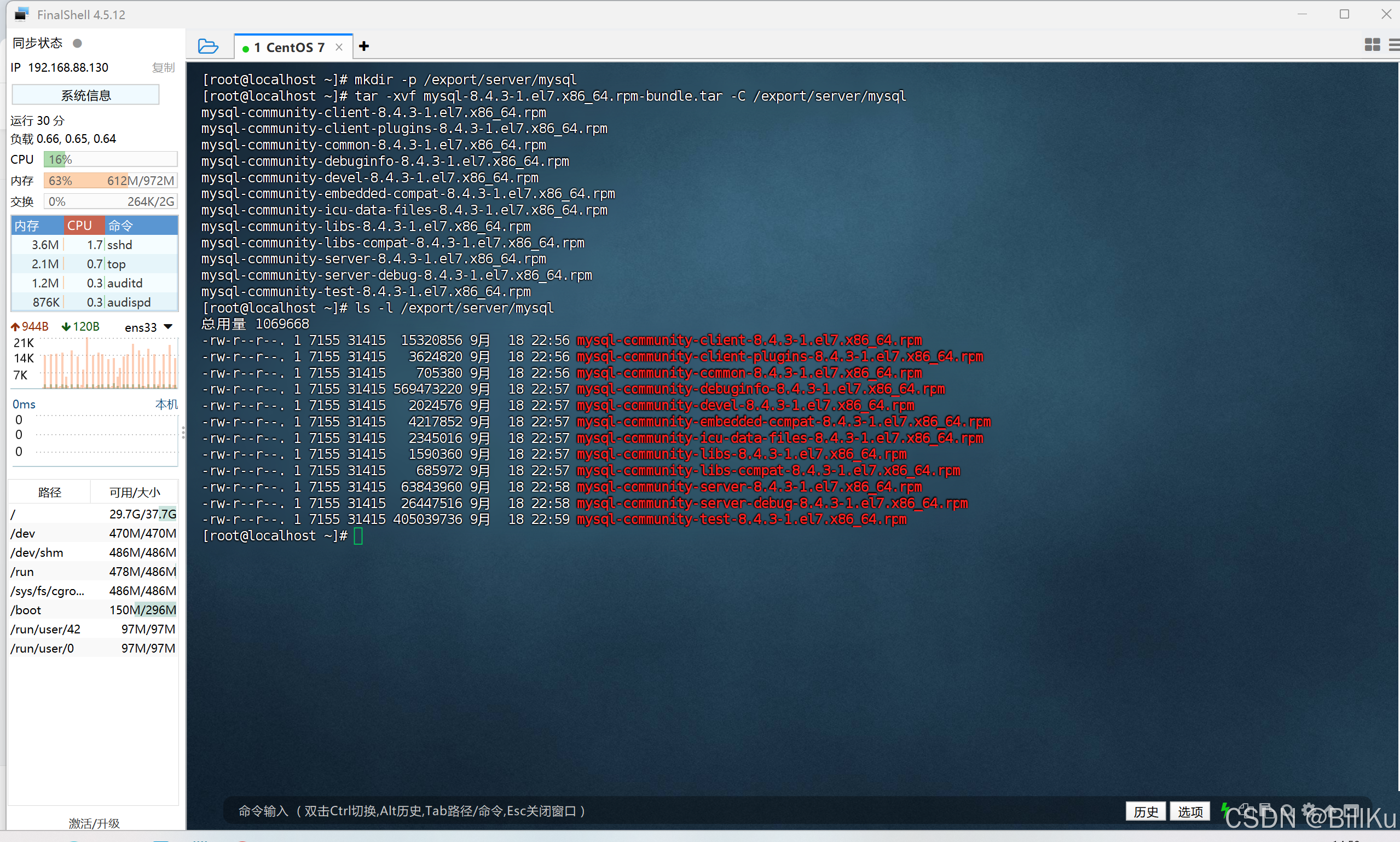The image size is (1400, 842).
Task: Click the upload speed 944B indicator
Action: coord(30,327)
